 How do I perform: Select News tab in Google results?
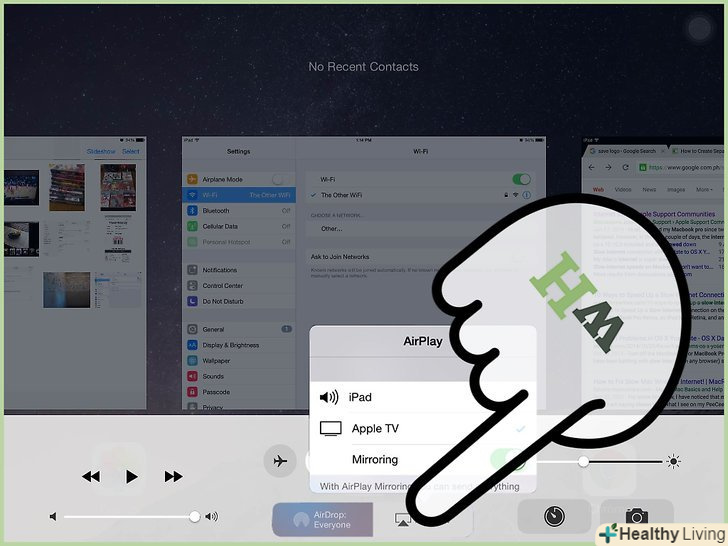(x=649, y=190)
